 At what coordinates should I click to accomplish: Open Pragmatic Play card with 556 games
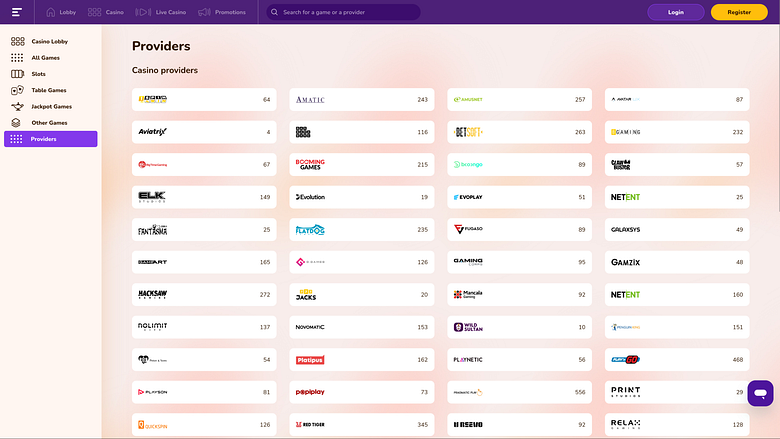[519, 392]
